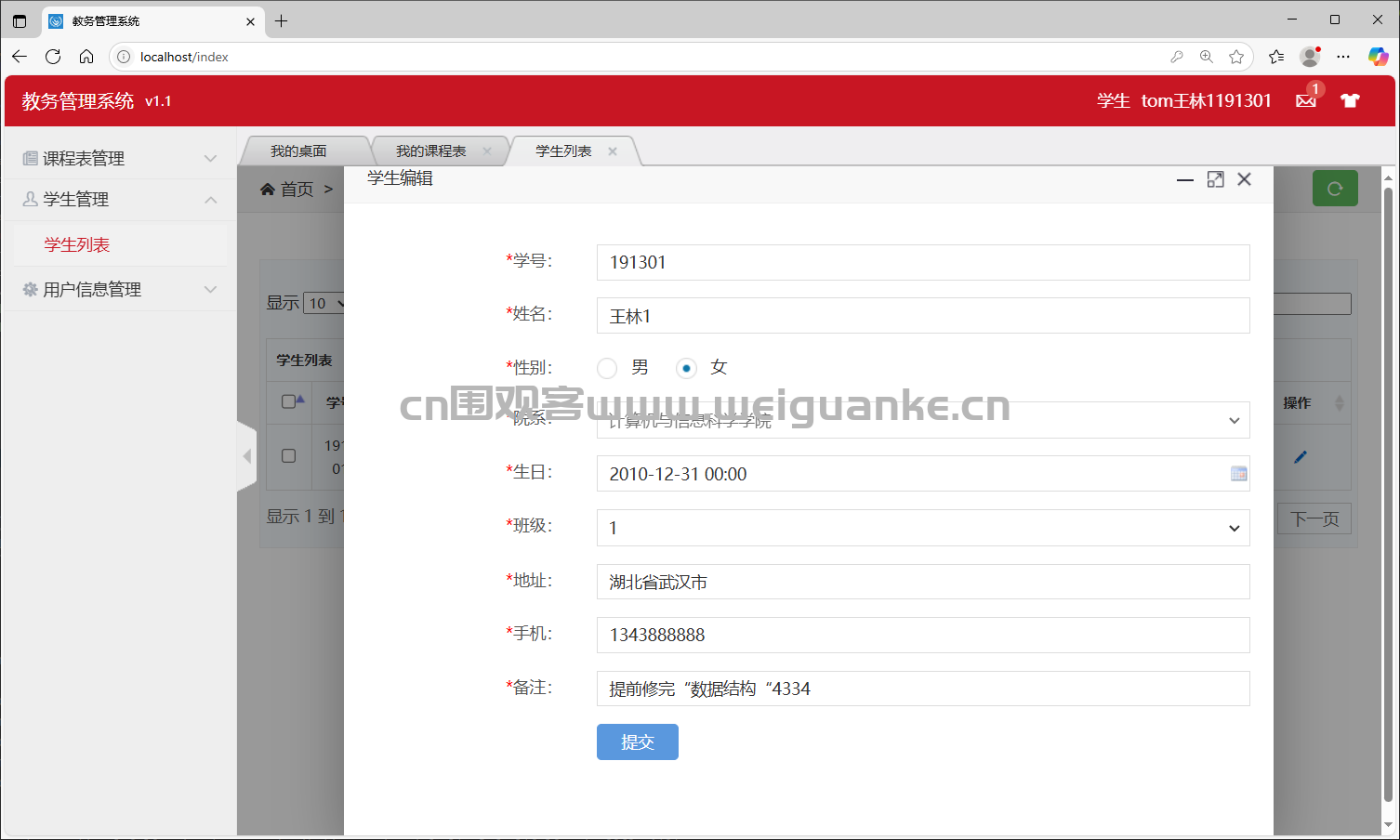Switch to the 学生列表 tab
Screen dimensions: 1400x840
[x=563, y=151]
